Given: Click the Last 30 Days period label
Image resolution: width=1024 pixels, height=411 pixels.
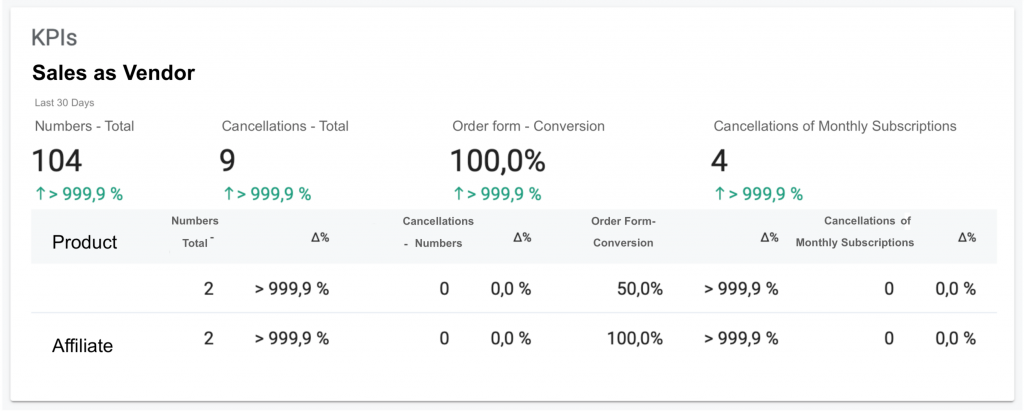Looking at the screenshot, I should pyautogui.click(x=64, y=103).
